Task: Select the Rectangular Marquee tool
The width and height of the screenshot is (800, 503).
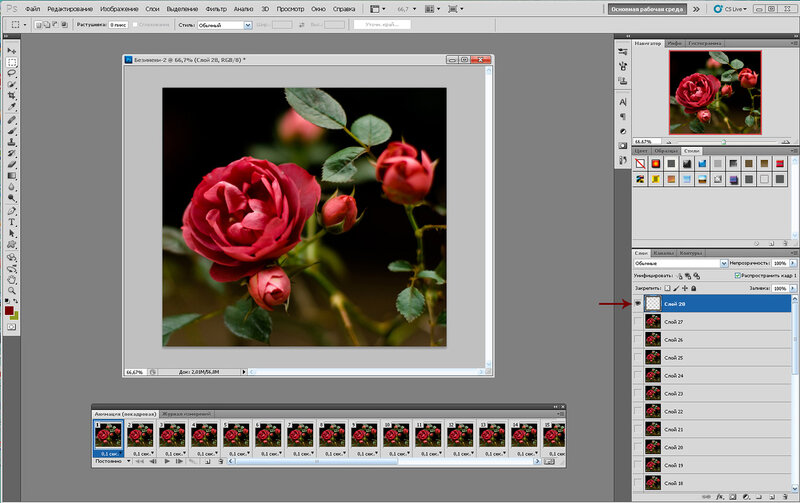Action: click(x=11, y=62)
